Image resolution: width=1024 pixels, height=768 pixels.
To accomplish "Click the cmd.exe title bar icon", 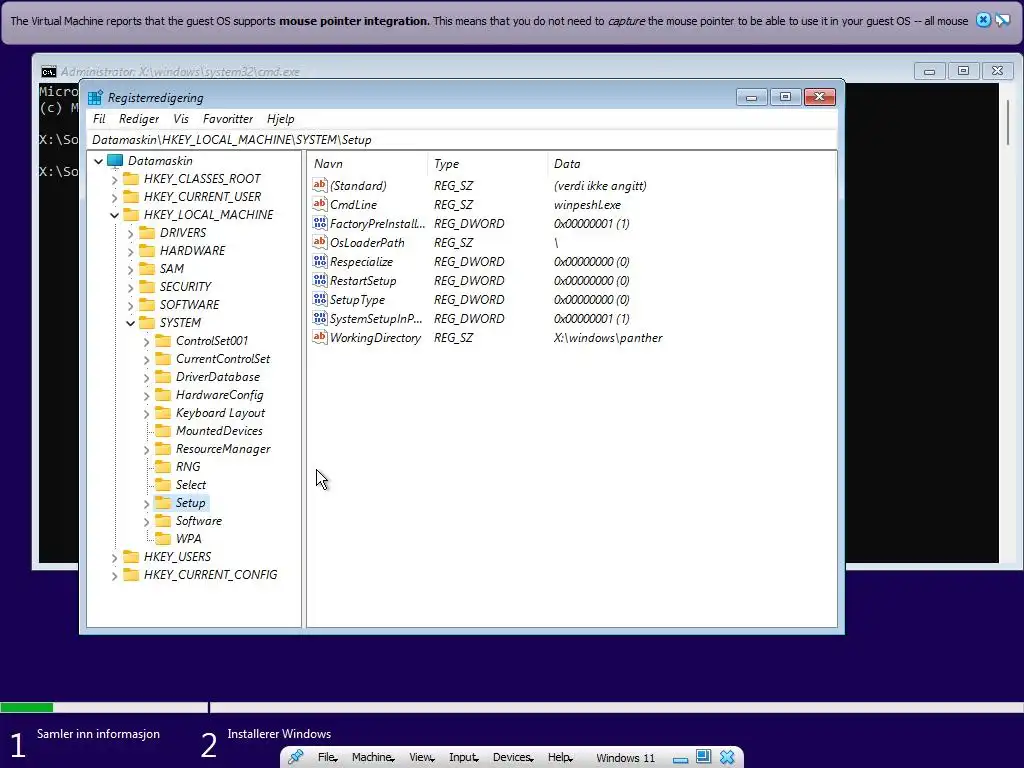I will (x=48, y=72).
